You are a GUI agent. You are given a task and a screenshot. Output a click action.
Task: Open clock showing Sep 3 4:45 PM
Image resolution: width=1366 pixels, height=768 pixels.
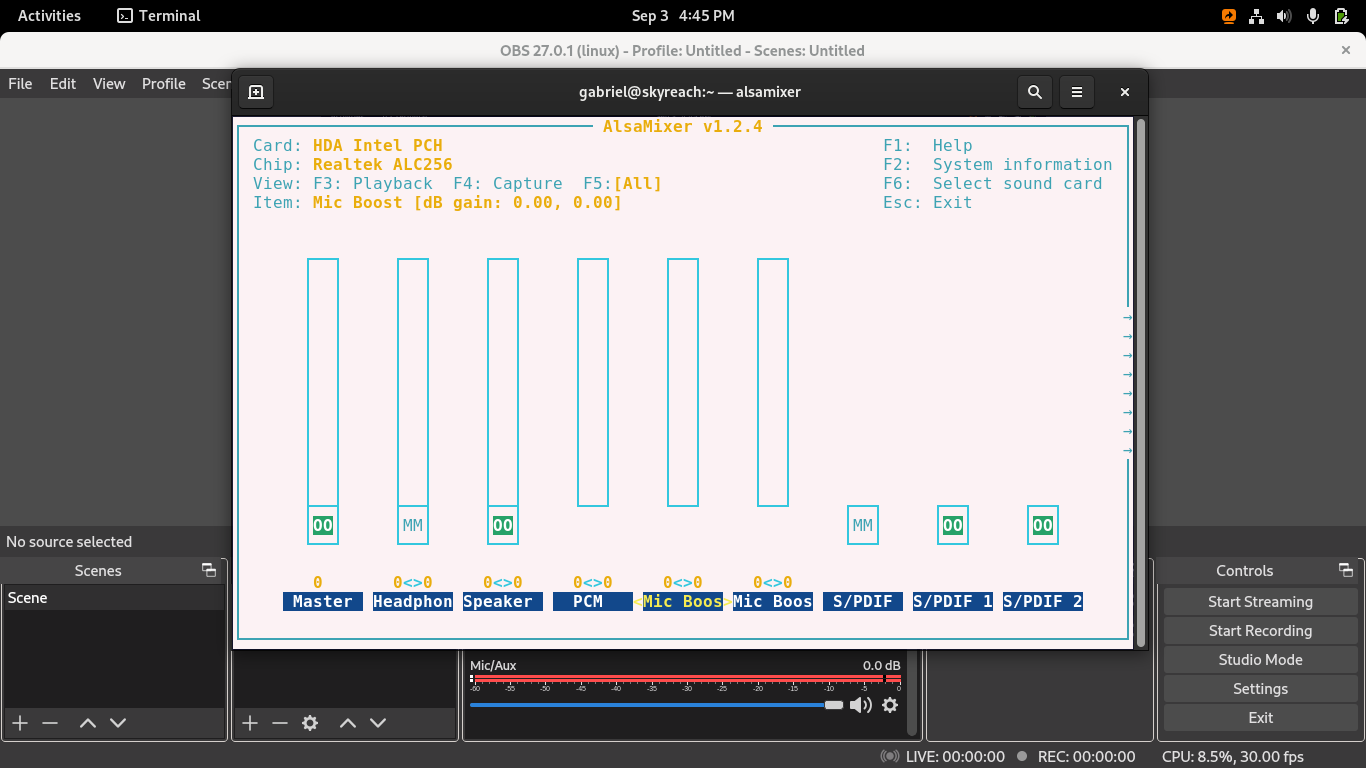[683, 16]
